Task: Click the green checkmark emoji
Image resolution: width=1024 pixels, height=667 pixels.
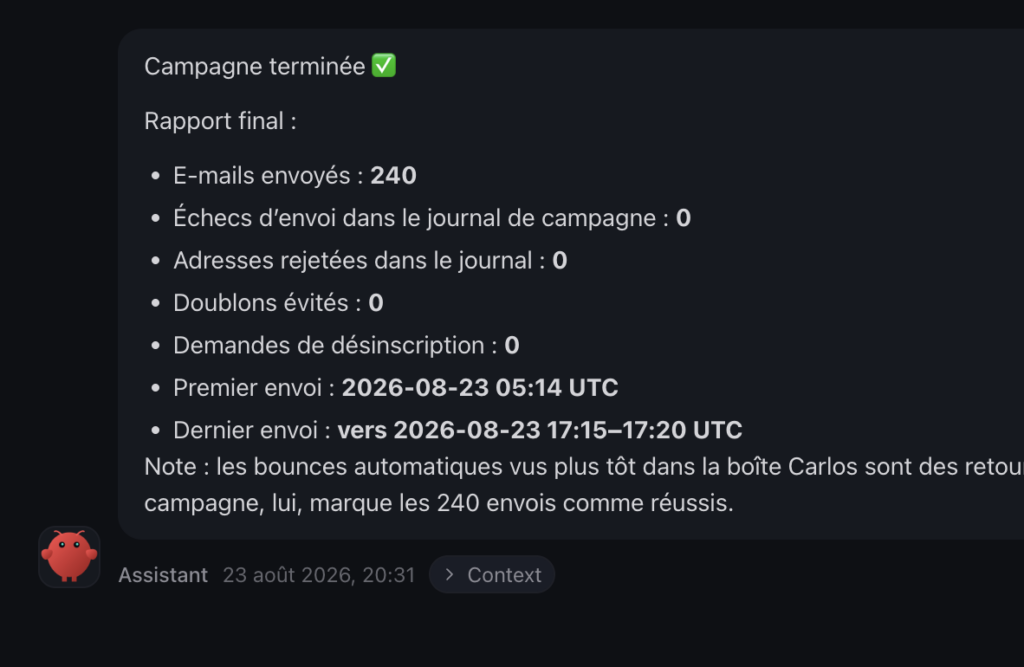Action: click(384, 66)
